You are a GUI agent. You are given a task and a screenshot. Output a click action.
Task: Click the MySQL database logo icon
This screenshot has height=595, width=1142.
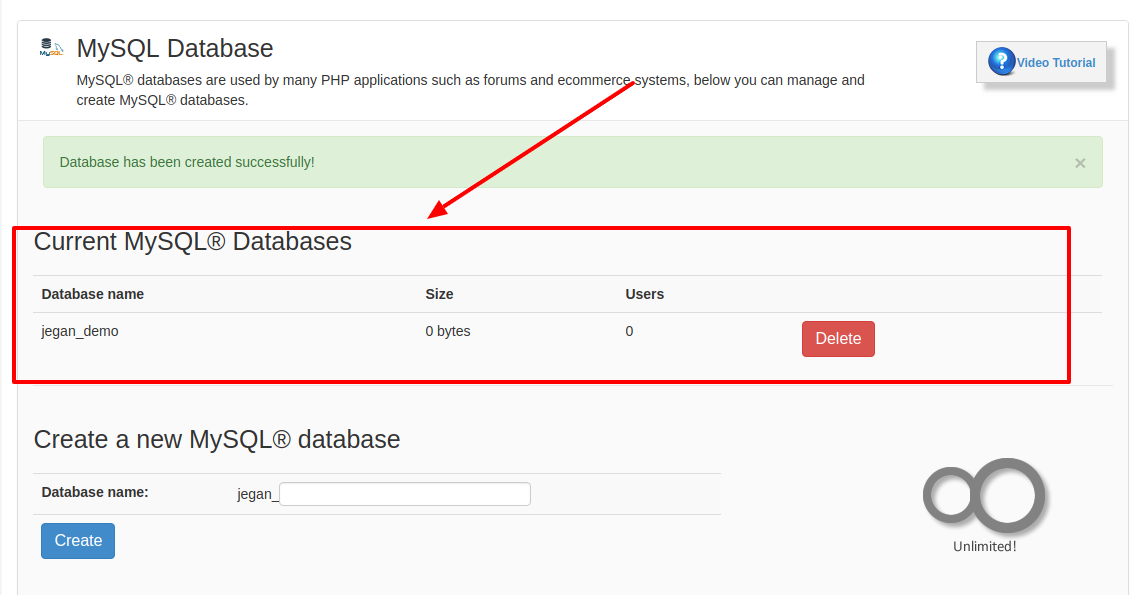point(51,47)
